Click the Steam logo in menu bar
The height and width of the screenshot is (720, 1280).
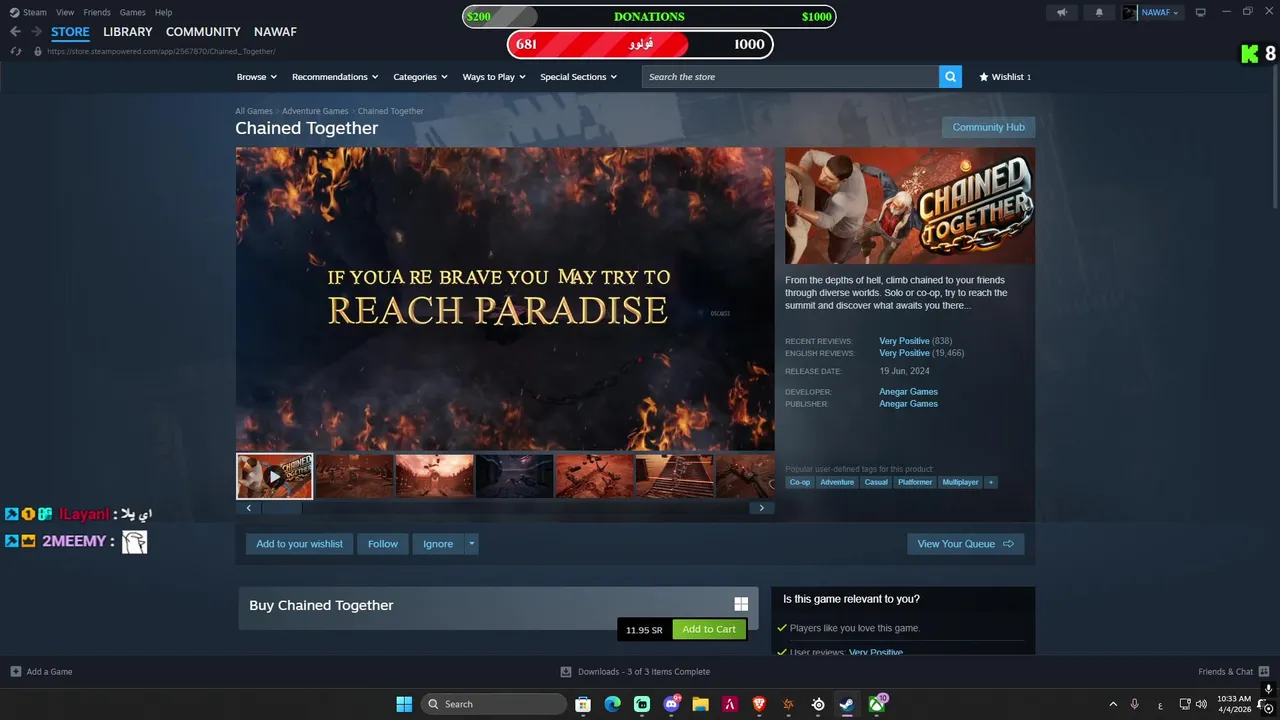click(14, 13)
